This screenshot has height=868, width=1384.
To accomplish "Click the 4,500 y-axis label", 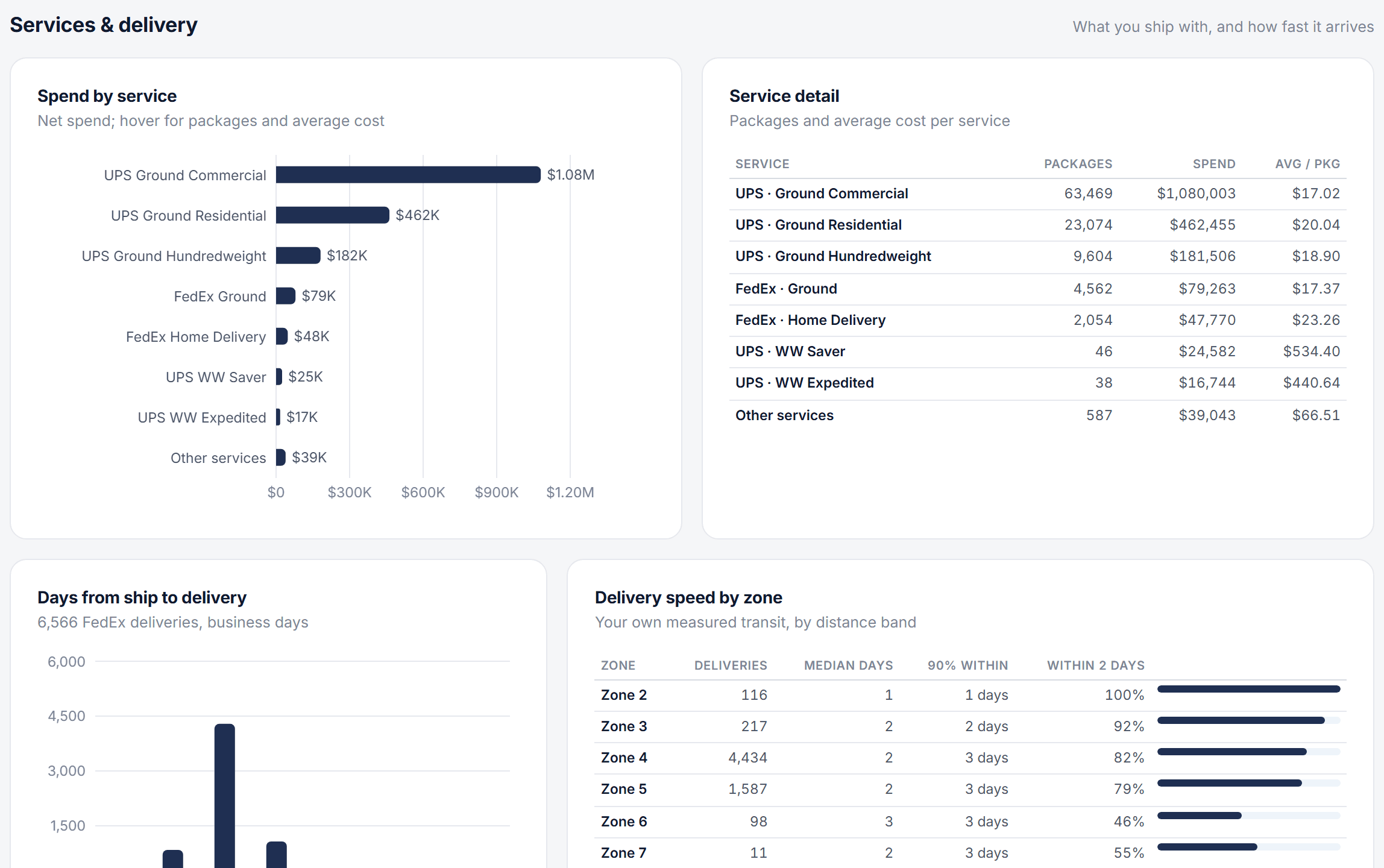I will 66,716.
